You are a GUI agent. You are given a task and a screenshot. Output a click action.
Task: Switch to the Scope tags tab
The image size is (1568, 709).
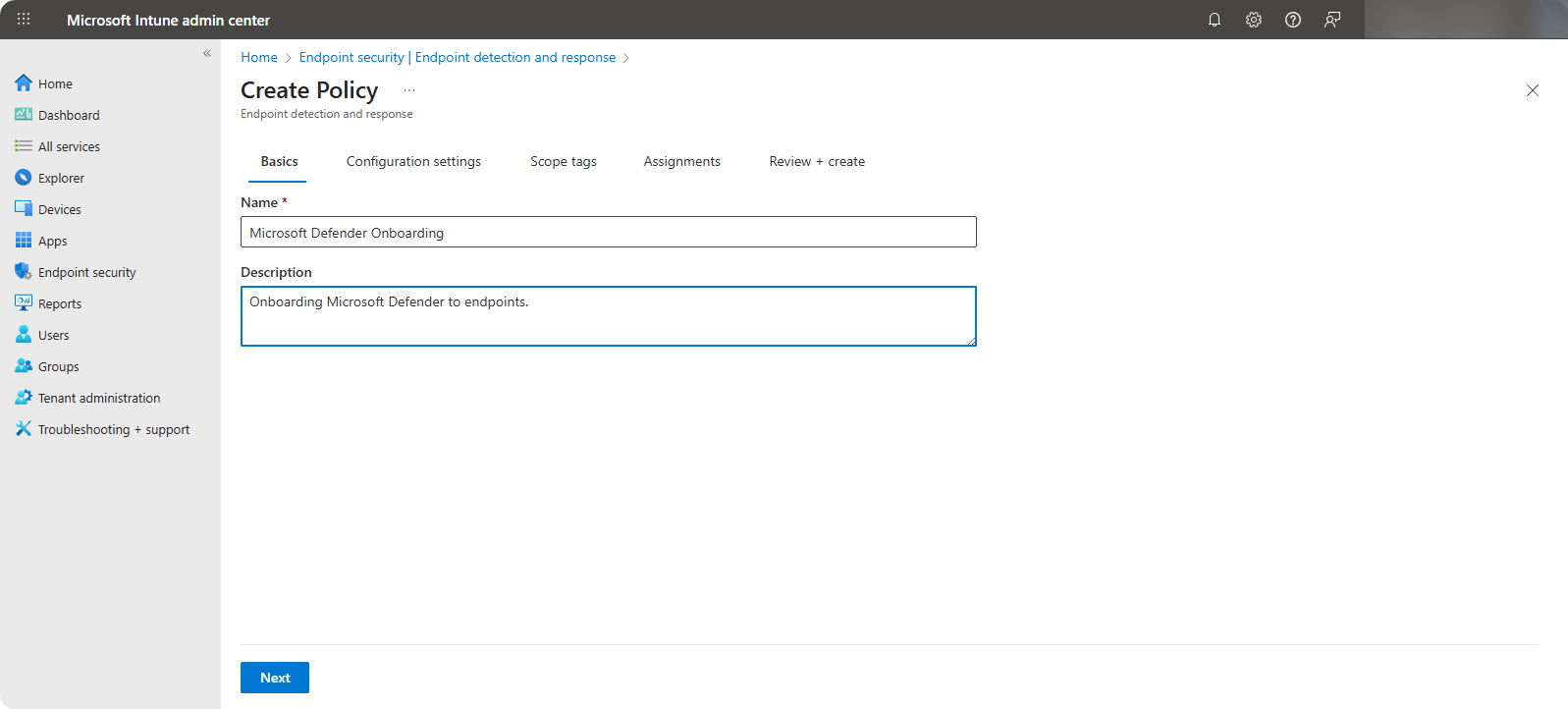[x=564, y=162]
